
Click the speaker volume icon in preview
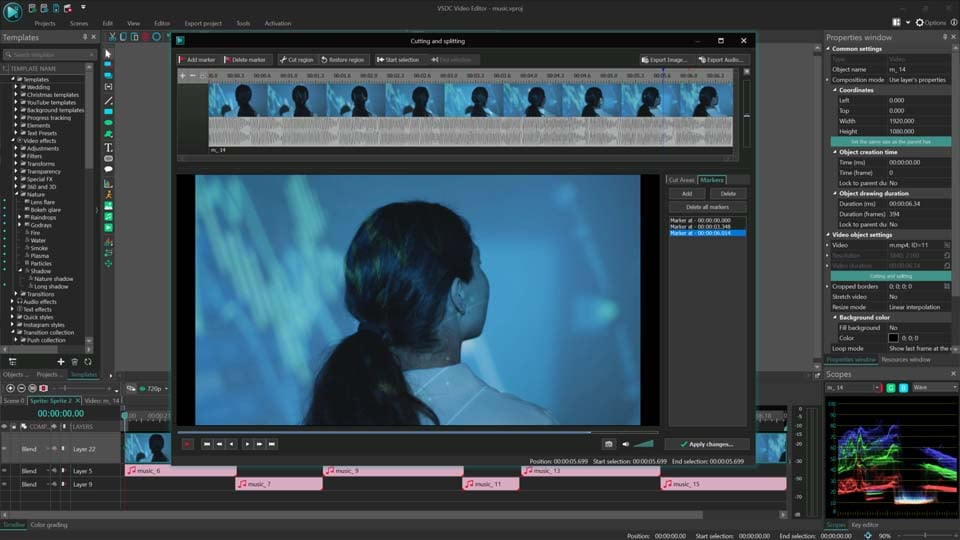(625, 444)
